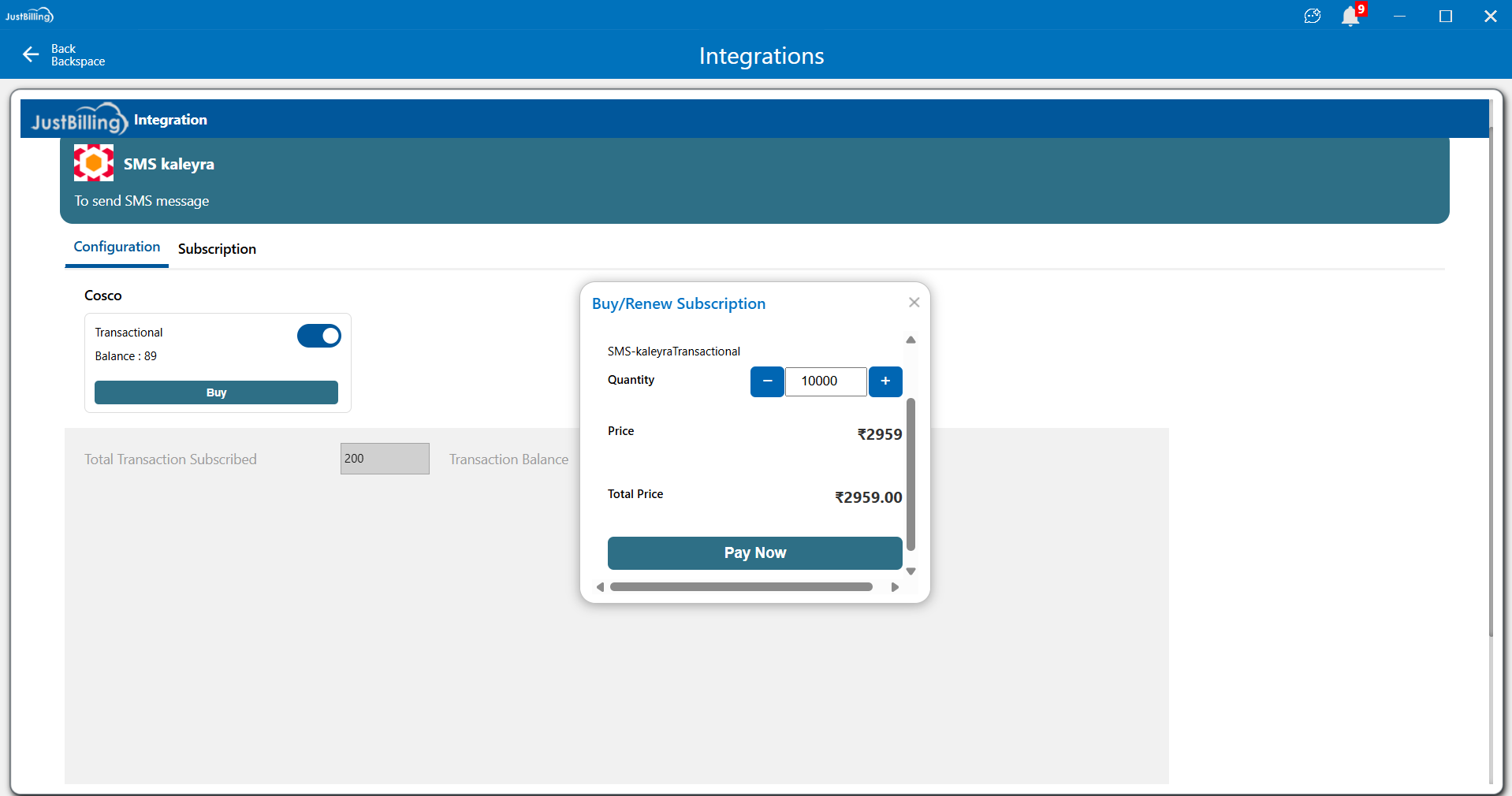The height and width of the screenshot is (796, 1512).
Task: Click the SMS kaleyra logo
Action: pos(94,163)
